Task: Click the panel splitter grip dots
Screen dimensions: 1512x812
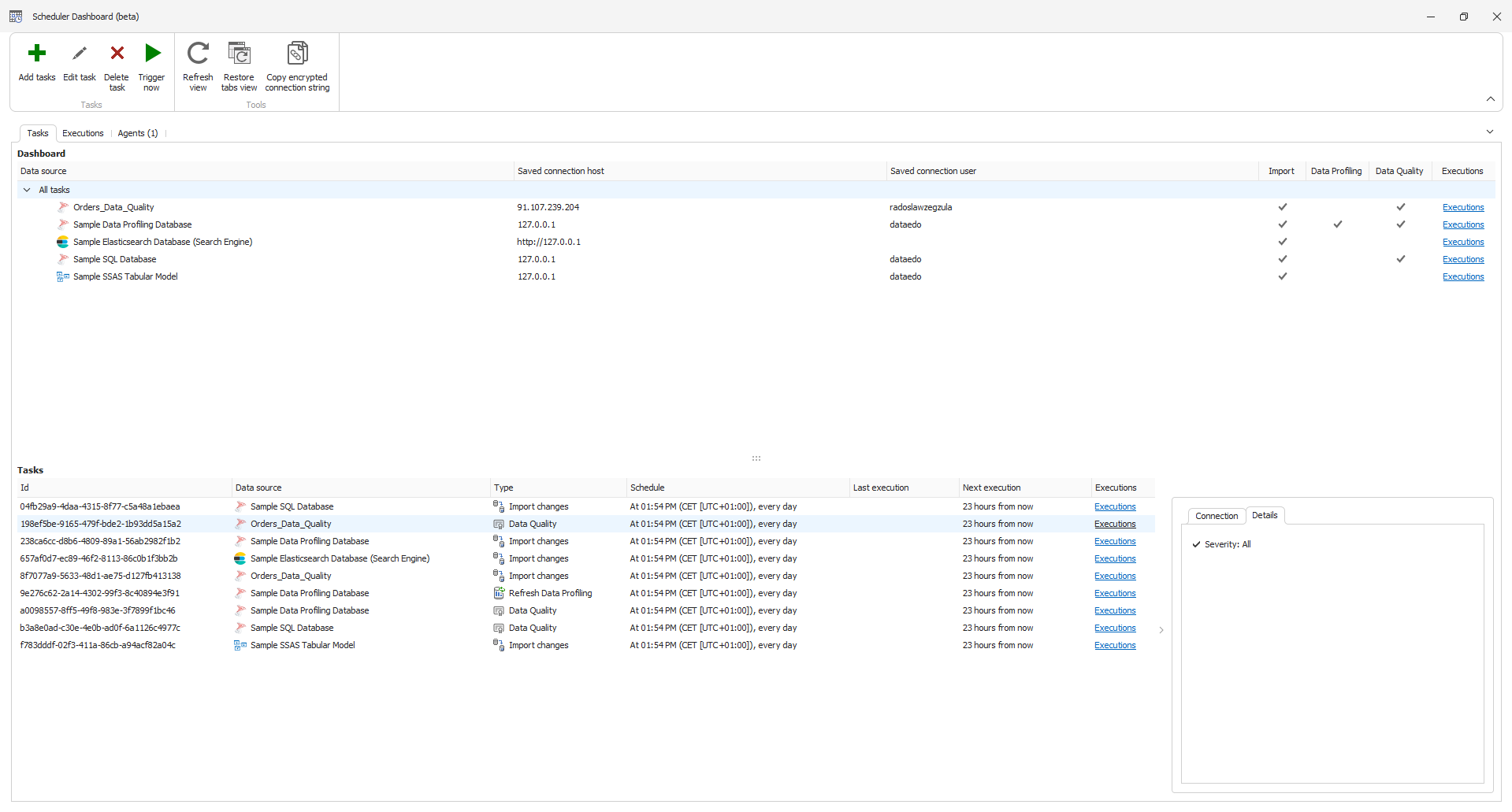Action: [x=756, y=458]
